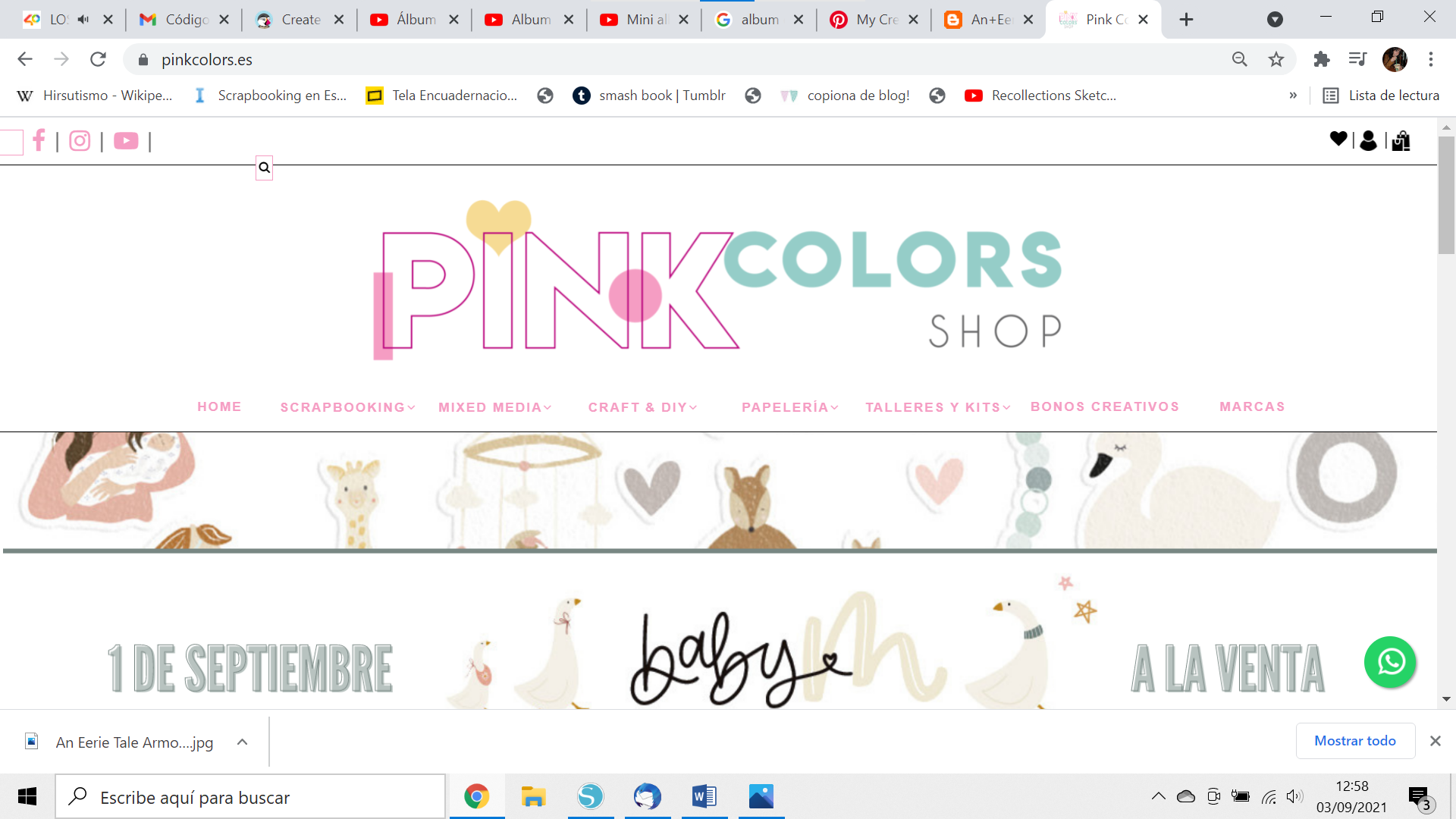The width and height of the screenshot is (1456, 819).
Task: Switch to the My Creations Pinterest tab
Action: click(x=874, y=20)
